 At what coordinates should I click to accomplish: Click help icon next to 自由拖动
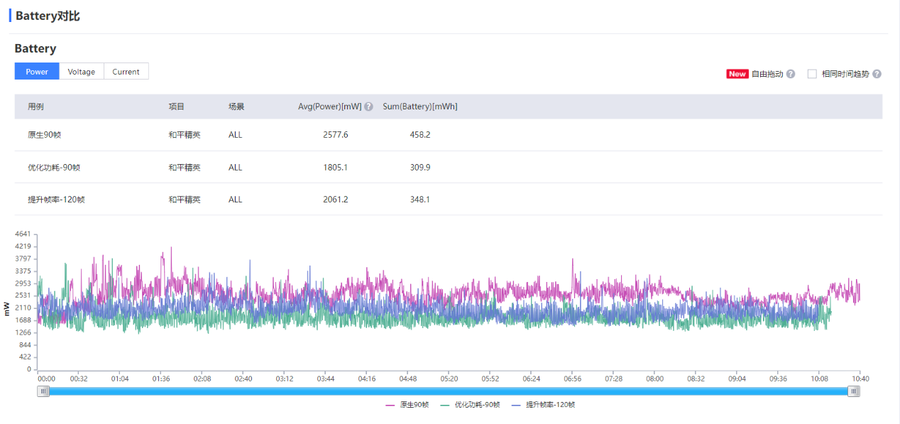[791, 74]
